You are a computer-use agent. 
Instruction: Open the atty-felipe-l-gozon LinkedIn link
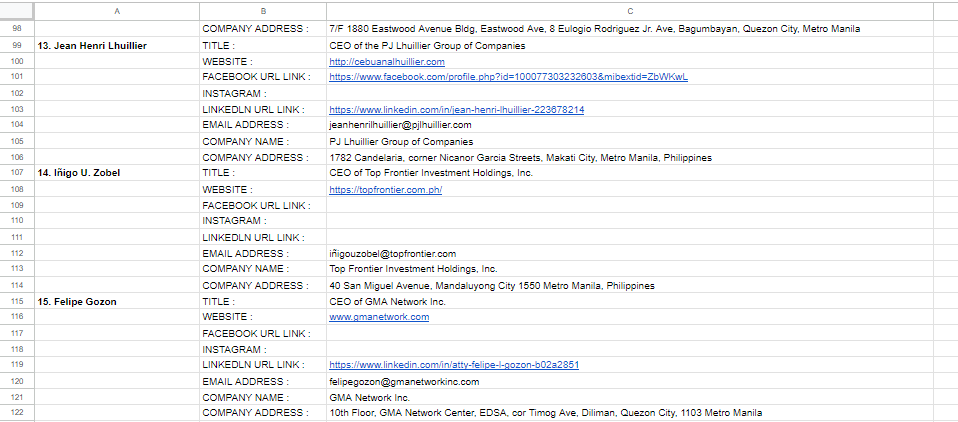454,365
